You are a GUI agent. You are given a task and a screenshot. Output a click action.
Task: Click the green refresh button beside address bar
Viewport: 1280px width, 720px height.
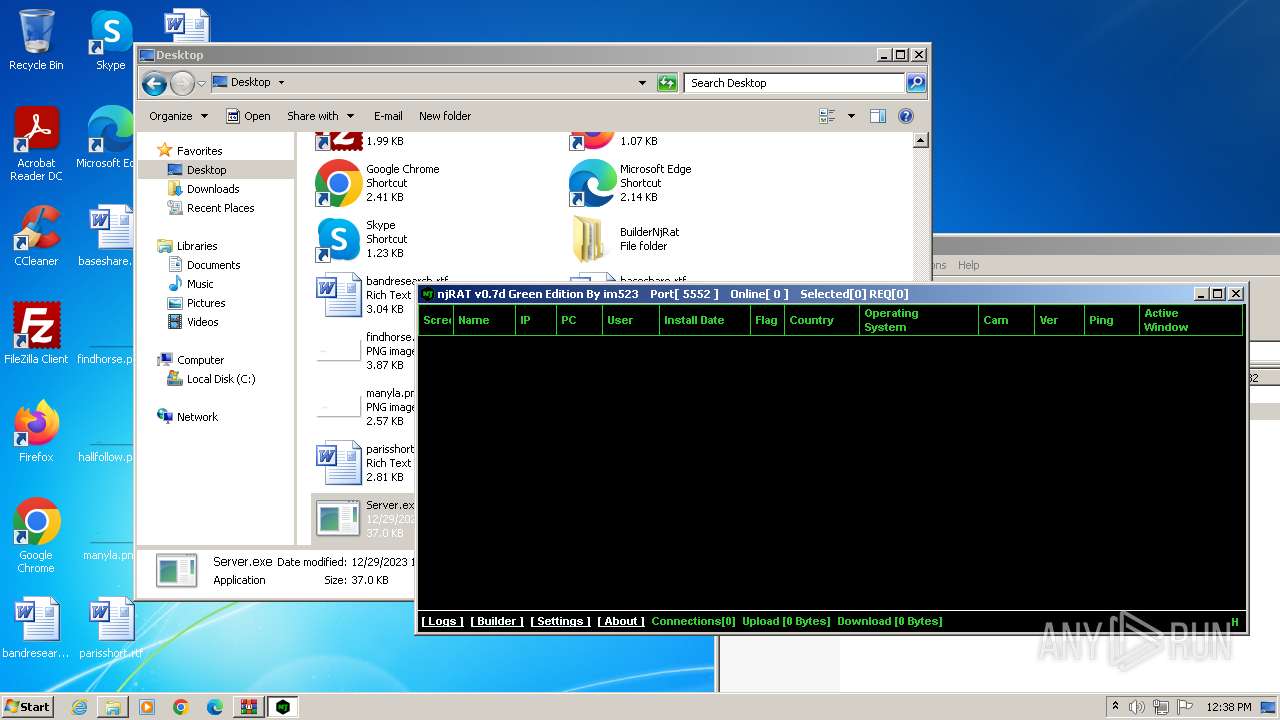(667, 83)
